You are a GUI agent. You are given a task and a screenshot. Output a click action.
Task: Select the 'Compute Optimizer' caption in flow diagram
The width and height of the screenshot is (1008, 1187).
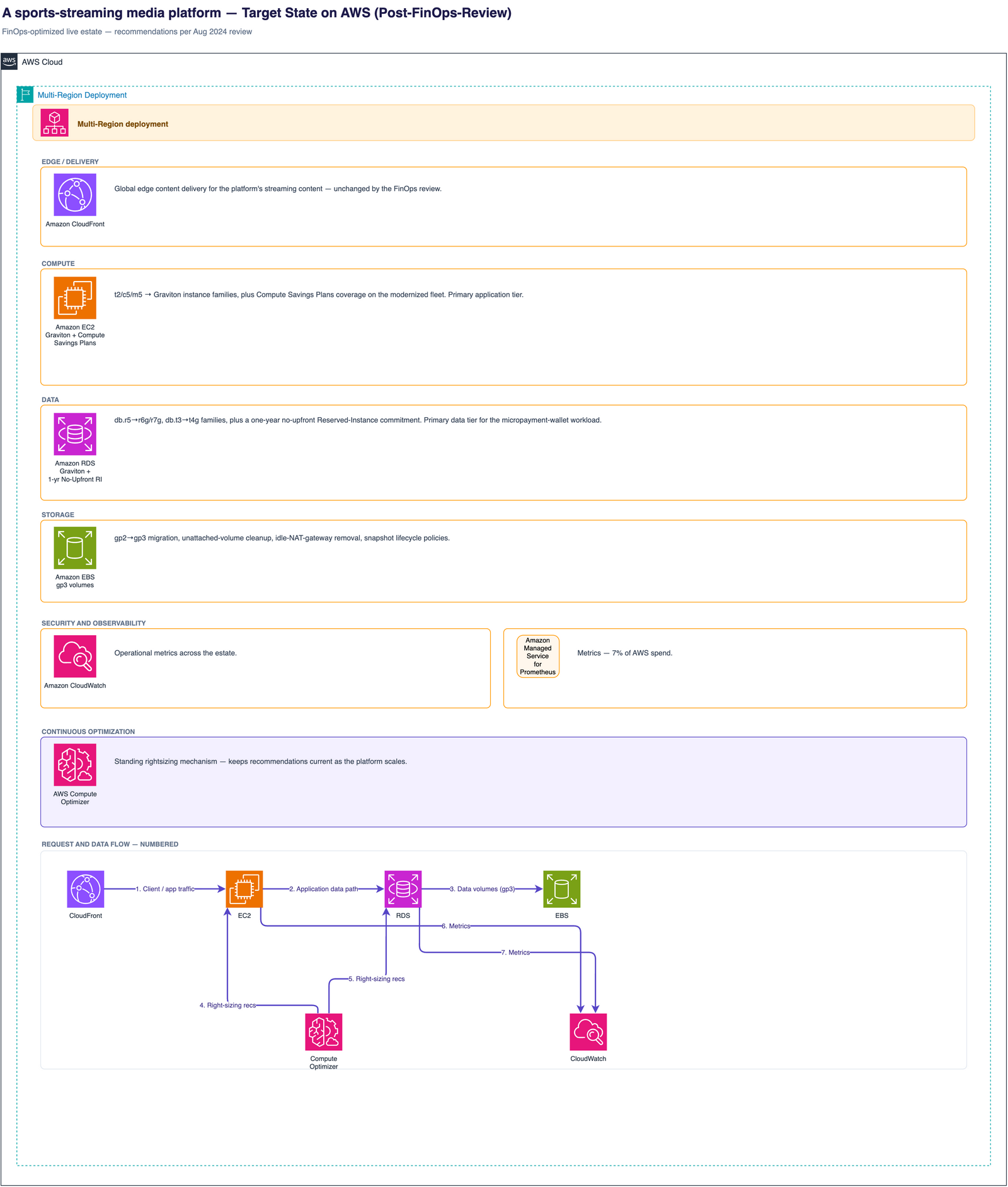(x=324, y=1063)
